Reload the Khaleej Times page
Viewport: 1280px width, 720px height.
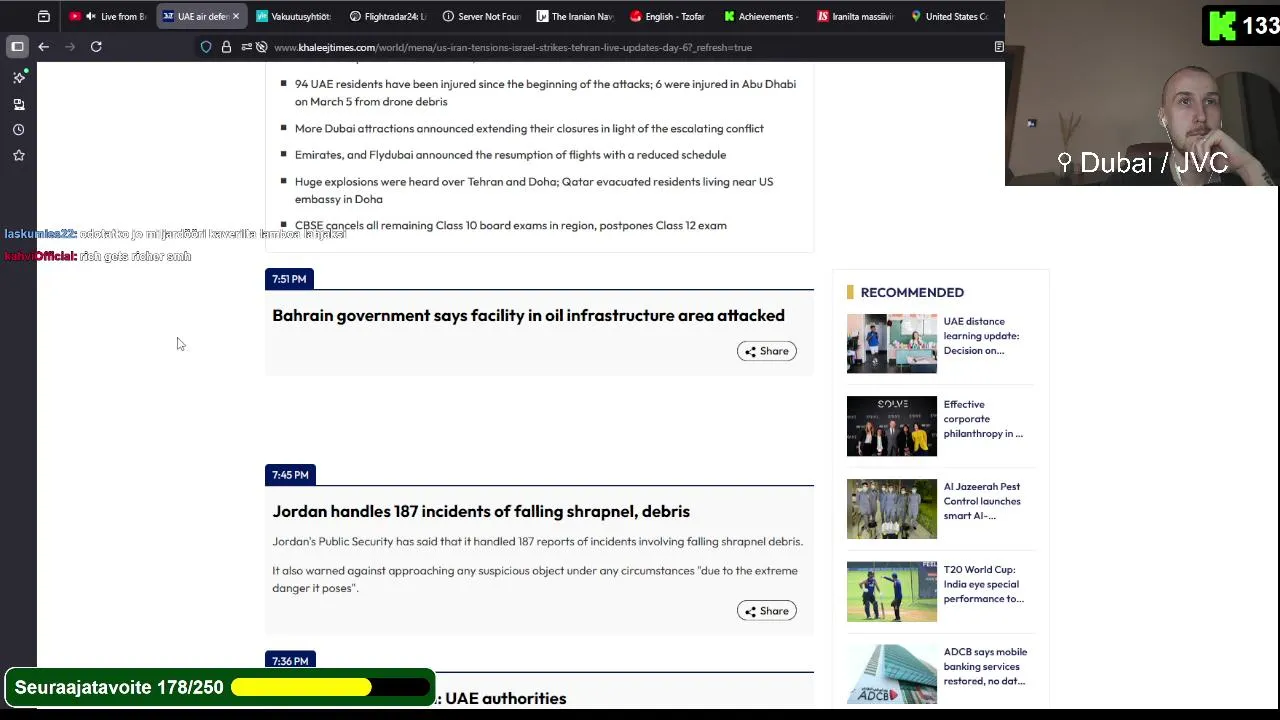tap(96, 46)
